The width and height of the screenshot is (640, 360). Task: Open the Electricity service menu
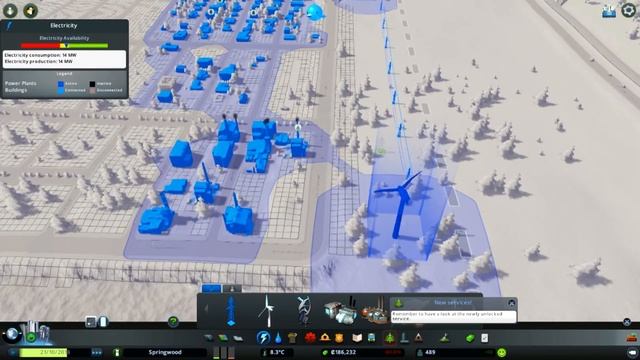tap(263, 338)
